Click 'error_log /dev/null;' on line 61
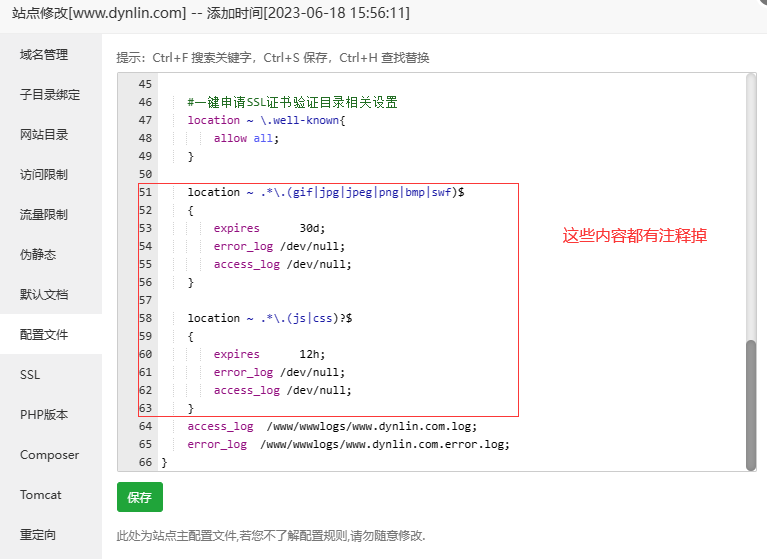Image resolution: width=767 pixels, height=559 pixels. (x=279, y=372)
